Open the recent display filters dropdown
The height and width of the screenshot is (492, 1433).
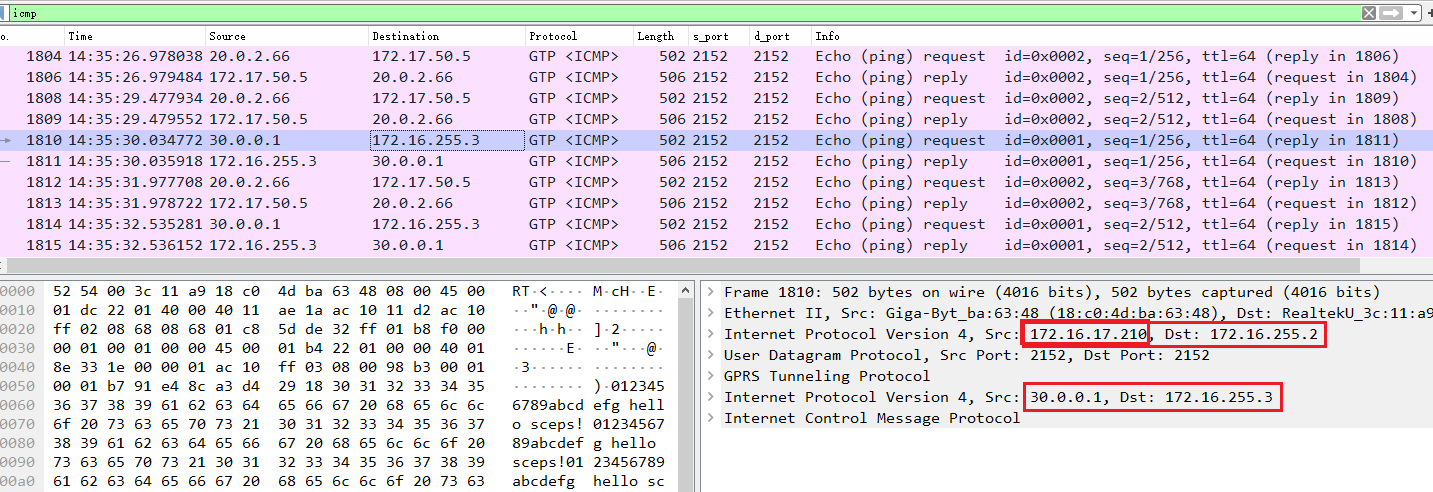coord(1414,13)
